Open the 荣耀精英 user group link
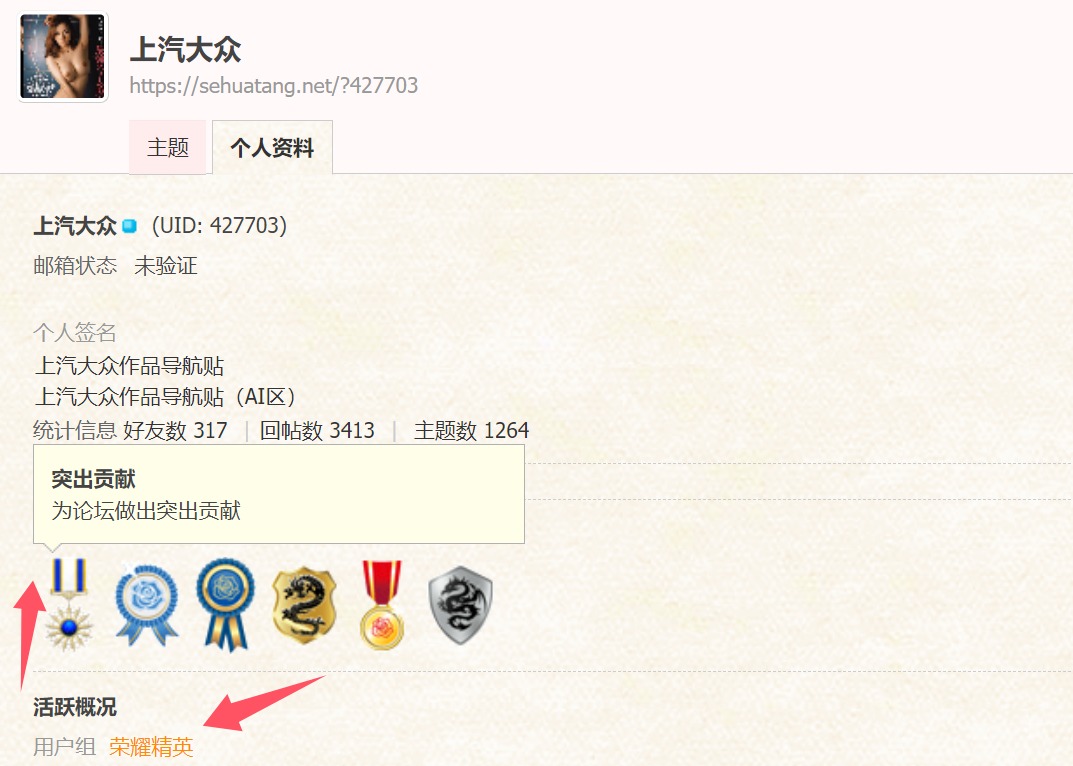The image size is (1073, 766). pos(151,746)
